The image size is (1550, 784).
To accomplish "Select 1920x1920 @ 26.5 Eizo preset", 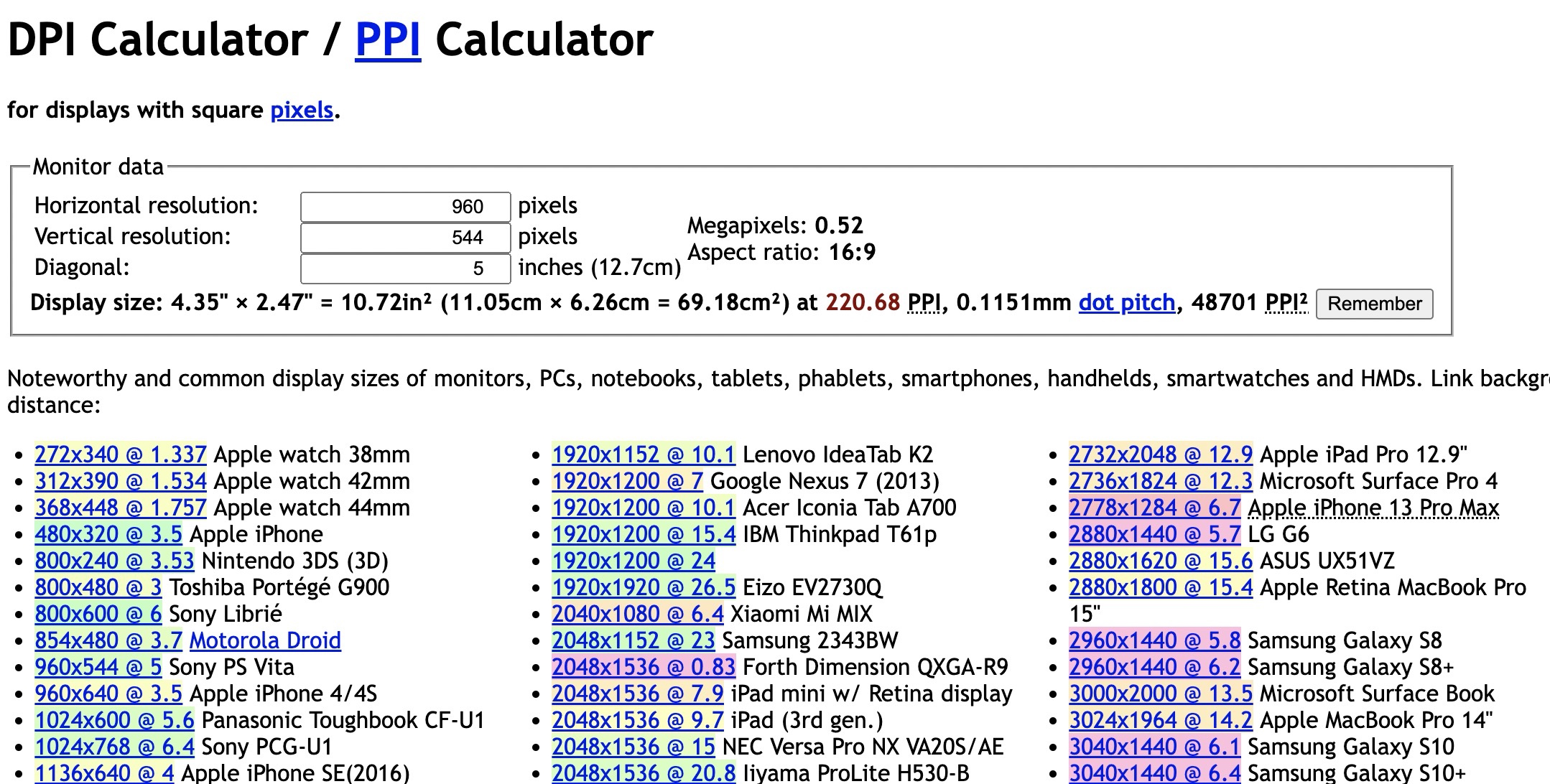I will point(643,587).
